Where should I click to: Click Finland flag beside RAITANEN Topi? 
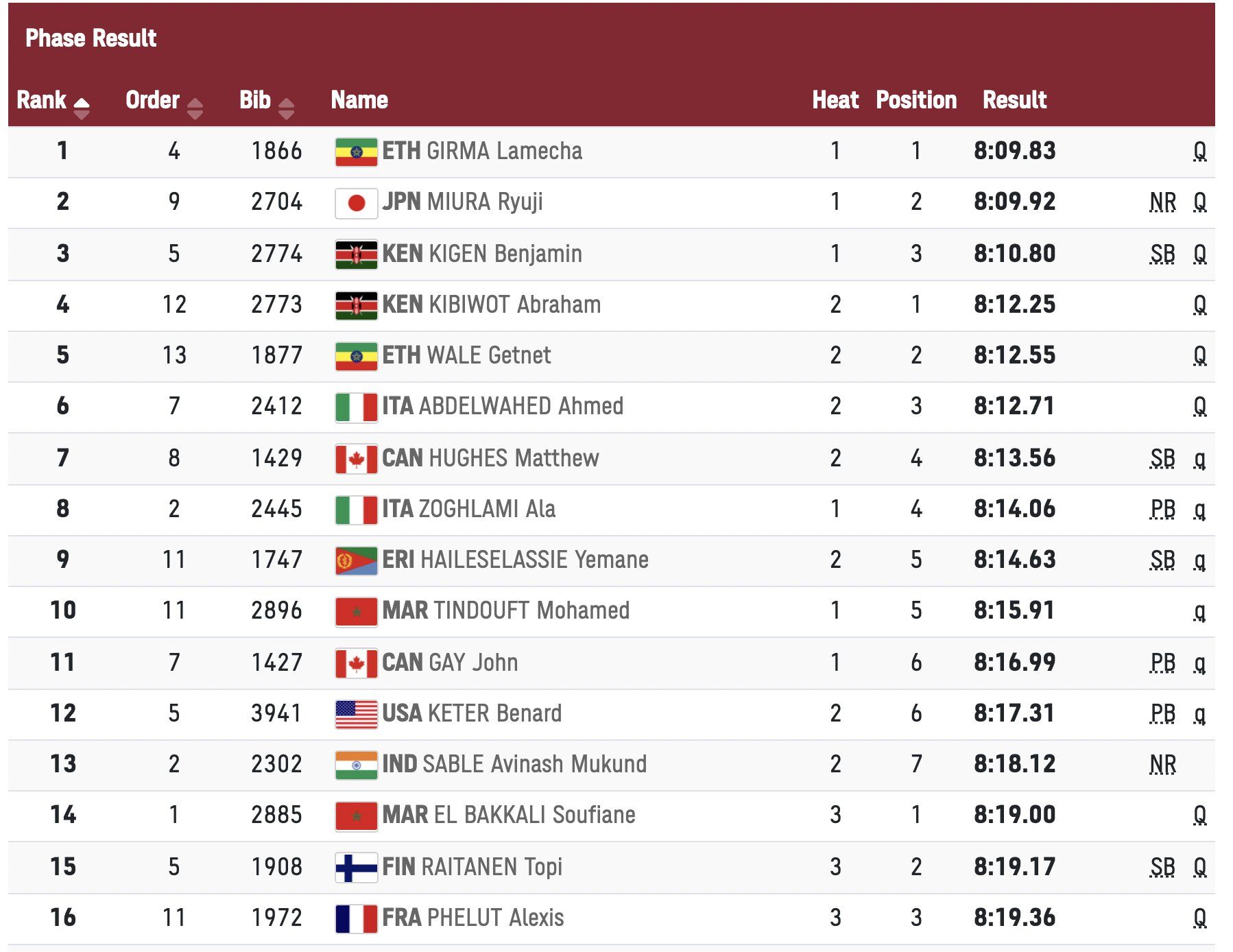356,868
